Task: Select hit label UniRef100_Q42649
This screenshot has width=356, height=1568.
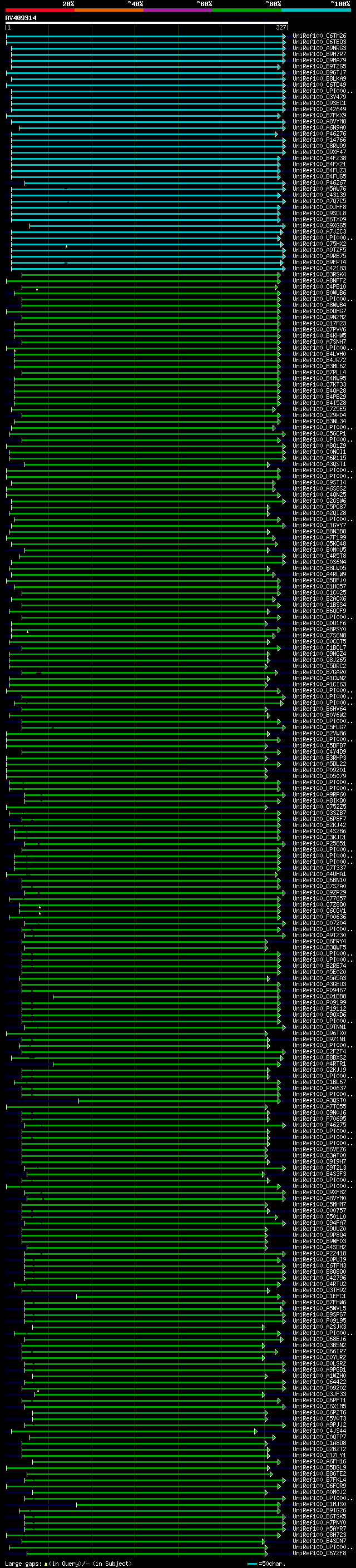Action: (x=319, y=110)
